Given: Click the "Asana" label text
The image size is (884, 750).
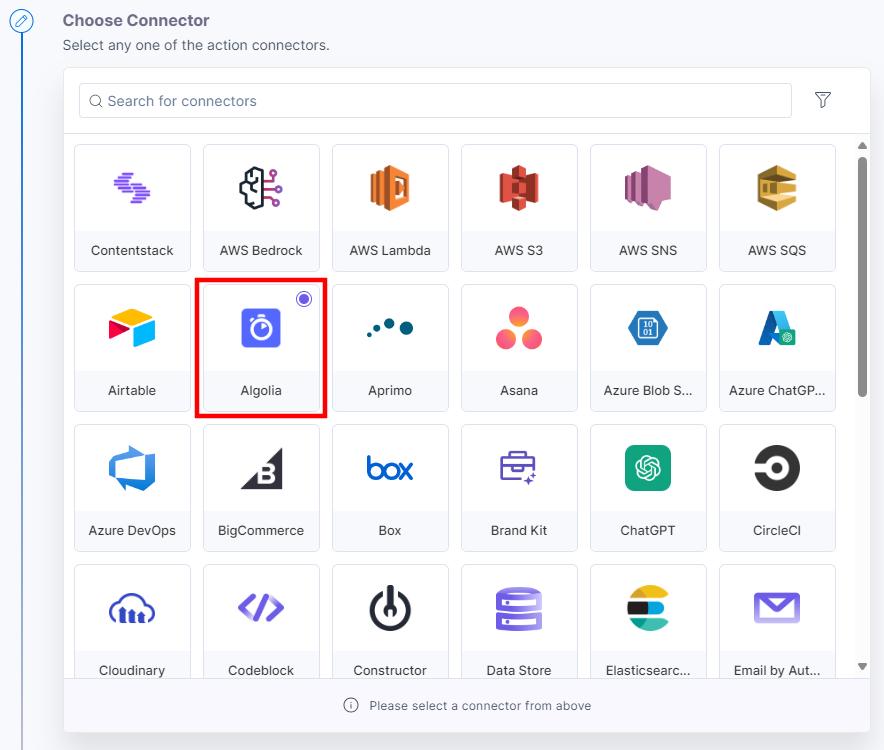Looking at the screenshot, I should (519, 390).
